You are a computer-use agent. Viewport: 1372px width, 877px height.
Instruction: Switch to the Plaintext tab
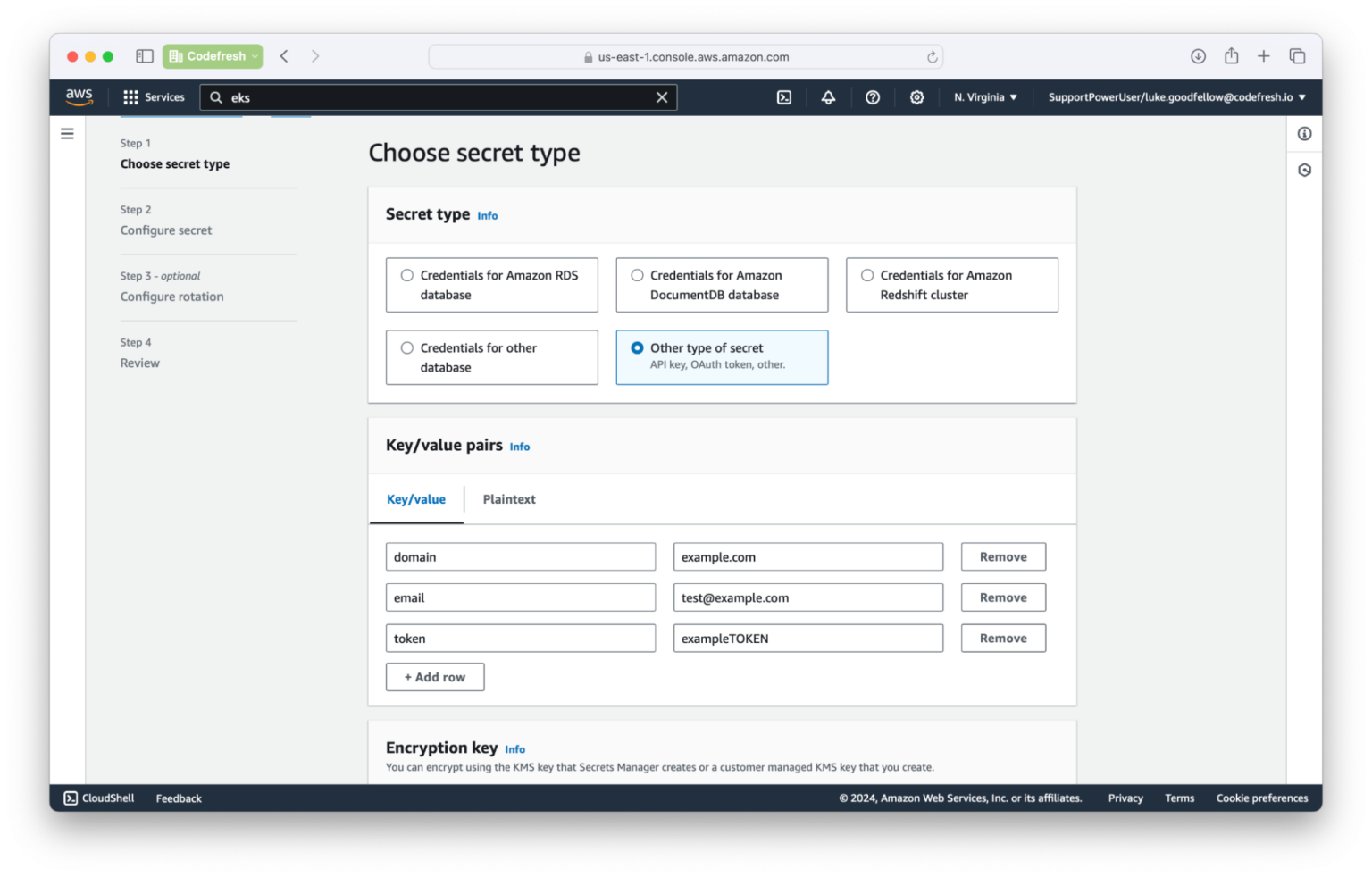pos(508,499)
